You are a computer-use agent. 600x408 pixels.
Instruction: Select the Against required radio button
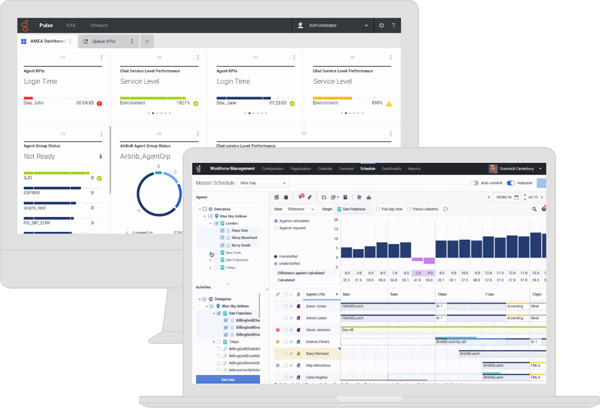(277, 227)
